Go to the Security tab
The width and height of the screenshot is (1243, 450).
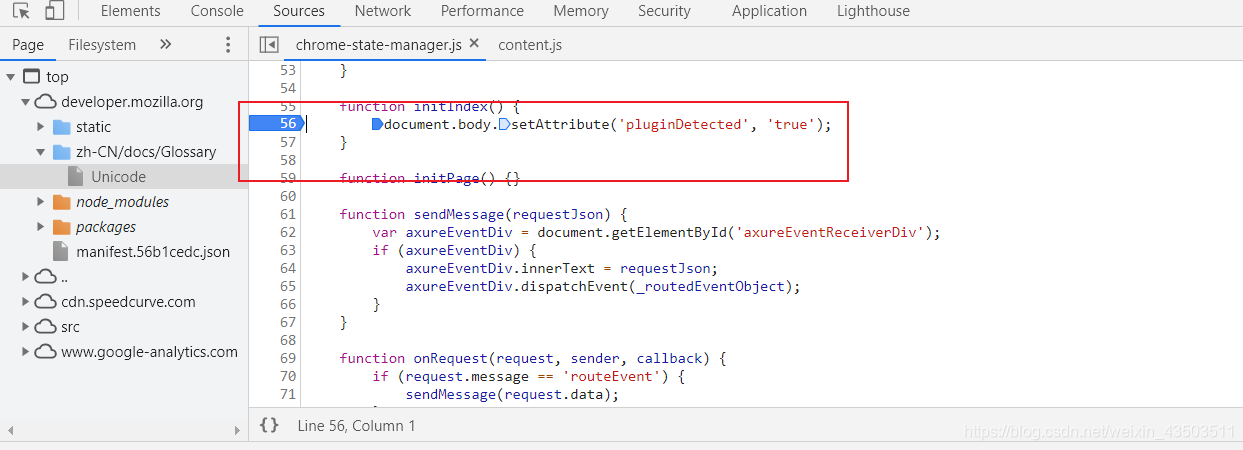coord(664,11)
